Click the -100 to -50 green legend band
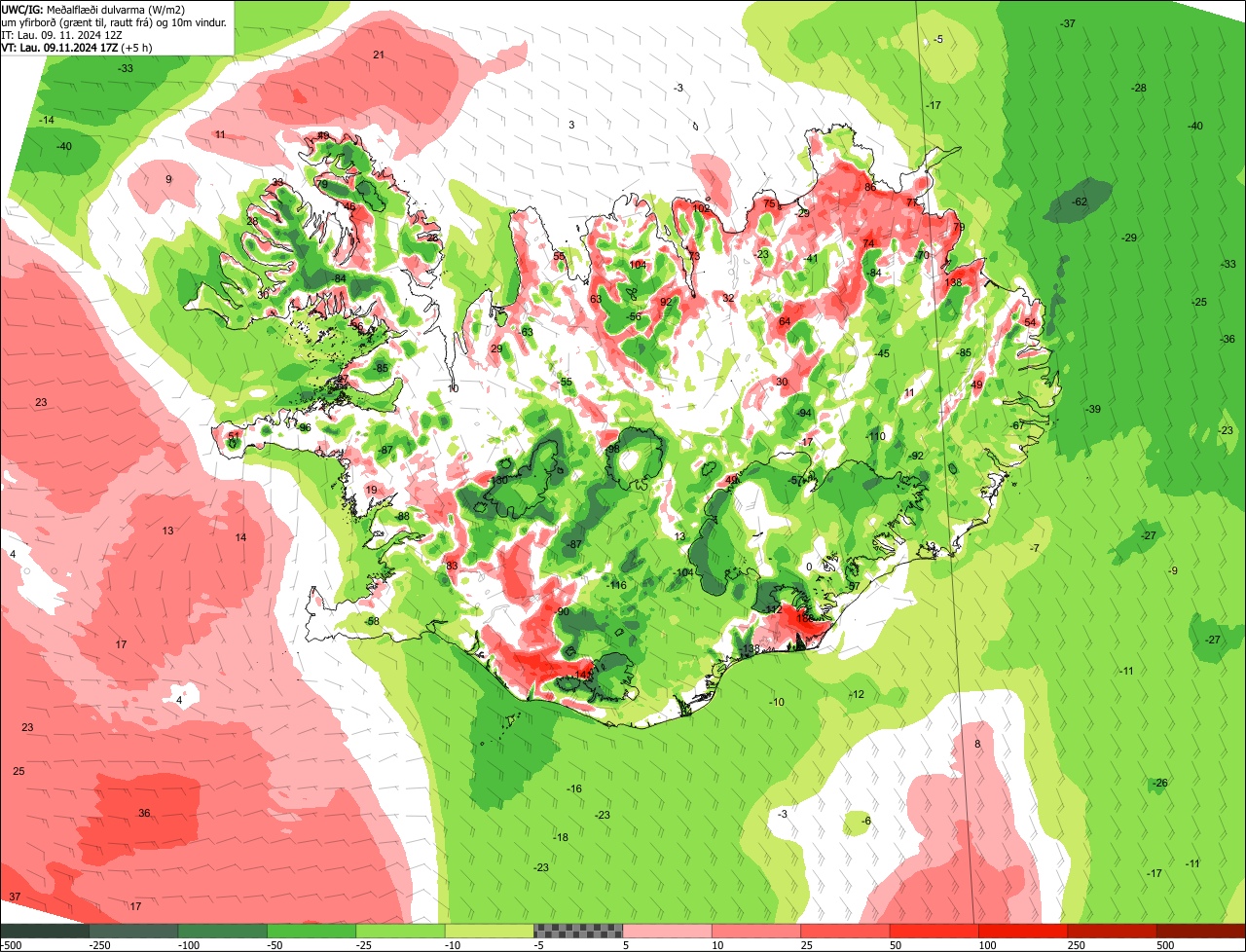The width and height of the screenshot is (1246, 952). click(x=222, y=931)
